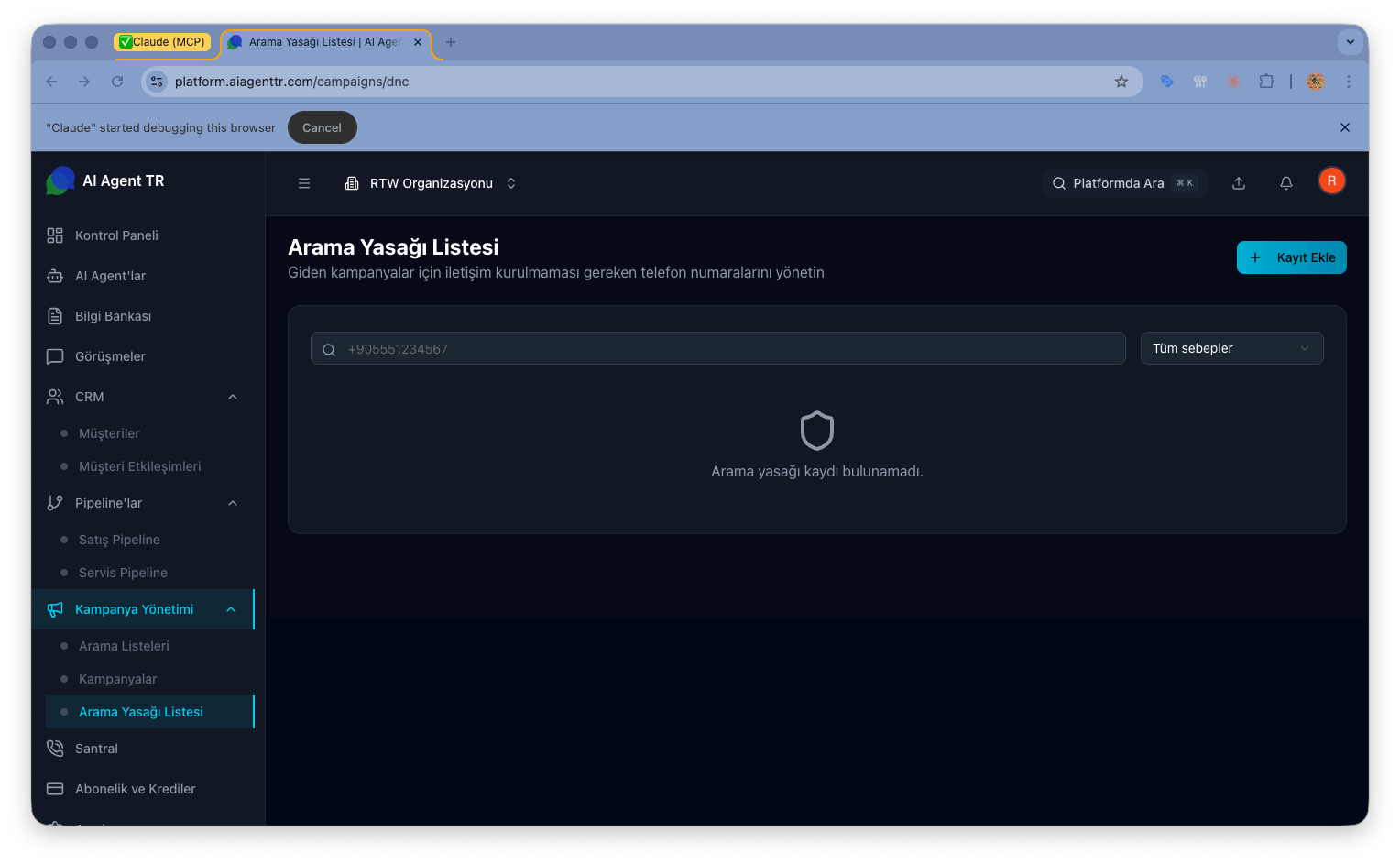
Task: Open Bilgi Bankası via its document icon
Action: click(x=55, y=316)
